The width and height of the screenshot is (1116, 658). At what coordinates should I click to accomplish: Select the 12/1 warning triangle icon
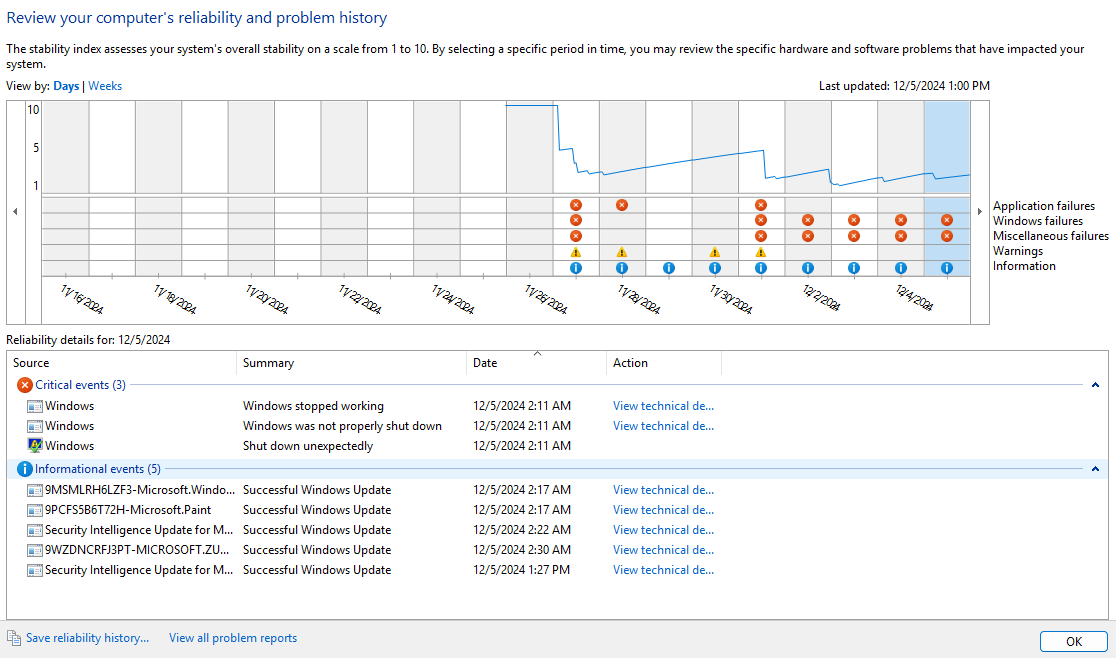coord(761,253)
